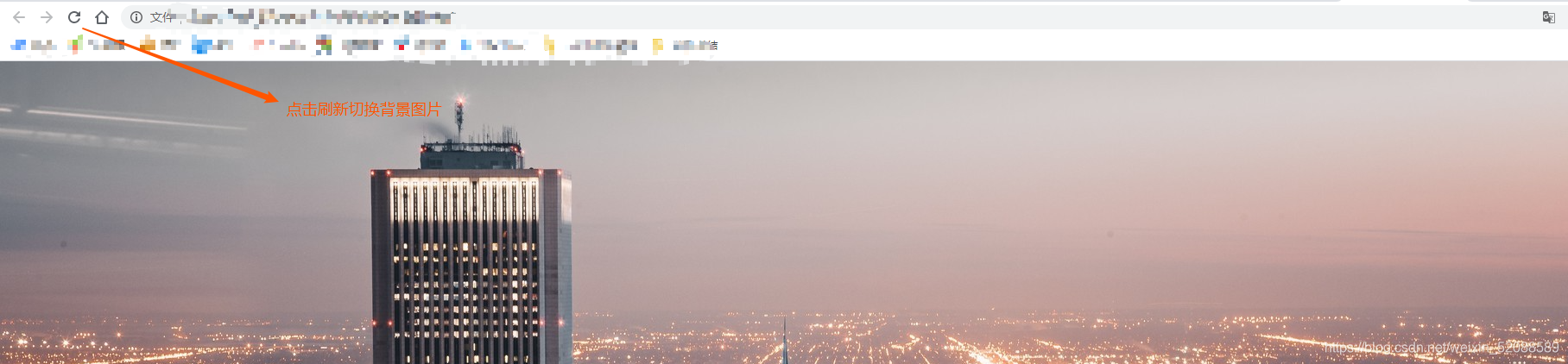Image resolution: width=1568 pixels, height=364 pixels.
Task: View site information via the info icon
Action: click(x=136, y=17)
